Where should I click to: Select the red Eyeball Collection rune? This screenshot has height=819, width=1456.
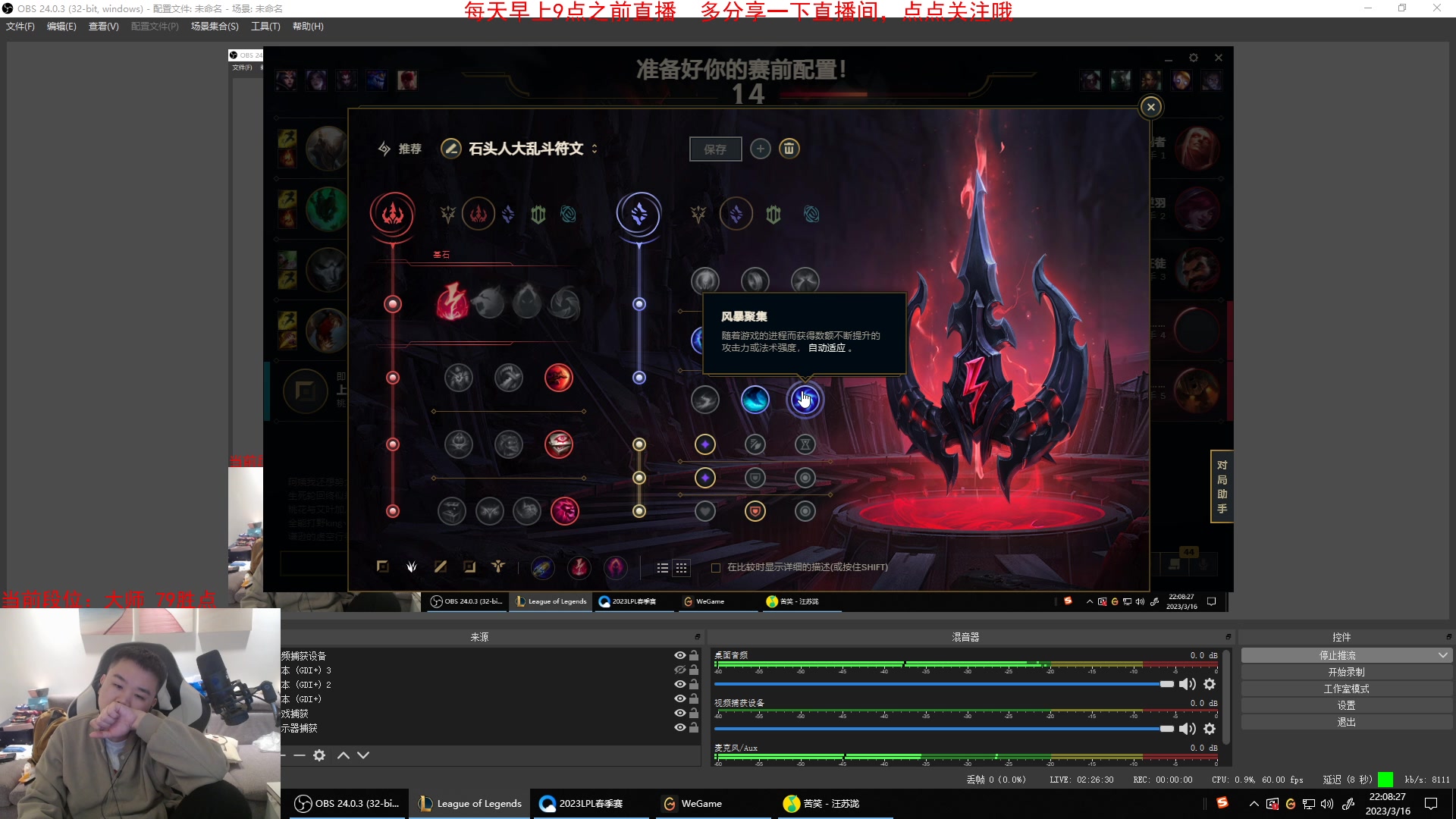(x=559, y=444)
